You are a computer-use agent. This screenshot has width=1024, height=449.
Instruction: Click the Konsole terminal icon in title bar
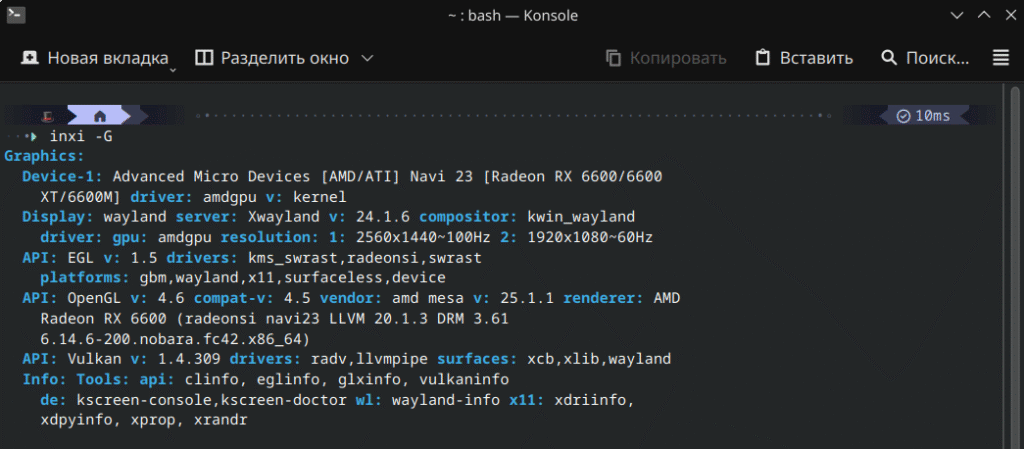(x=16, y=14)
